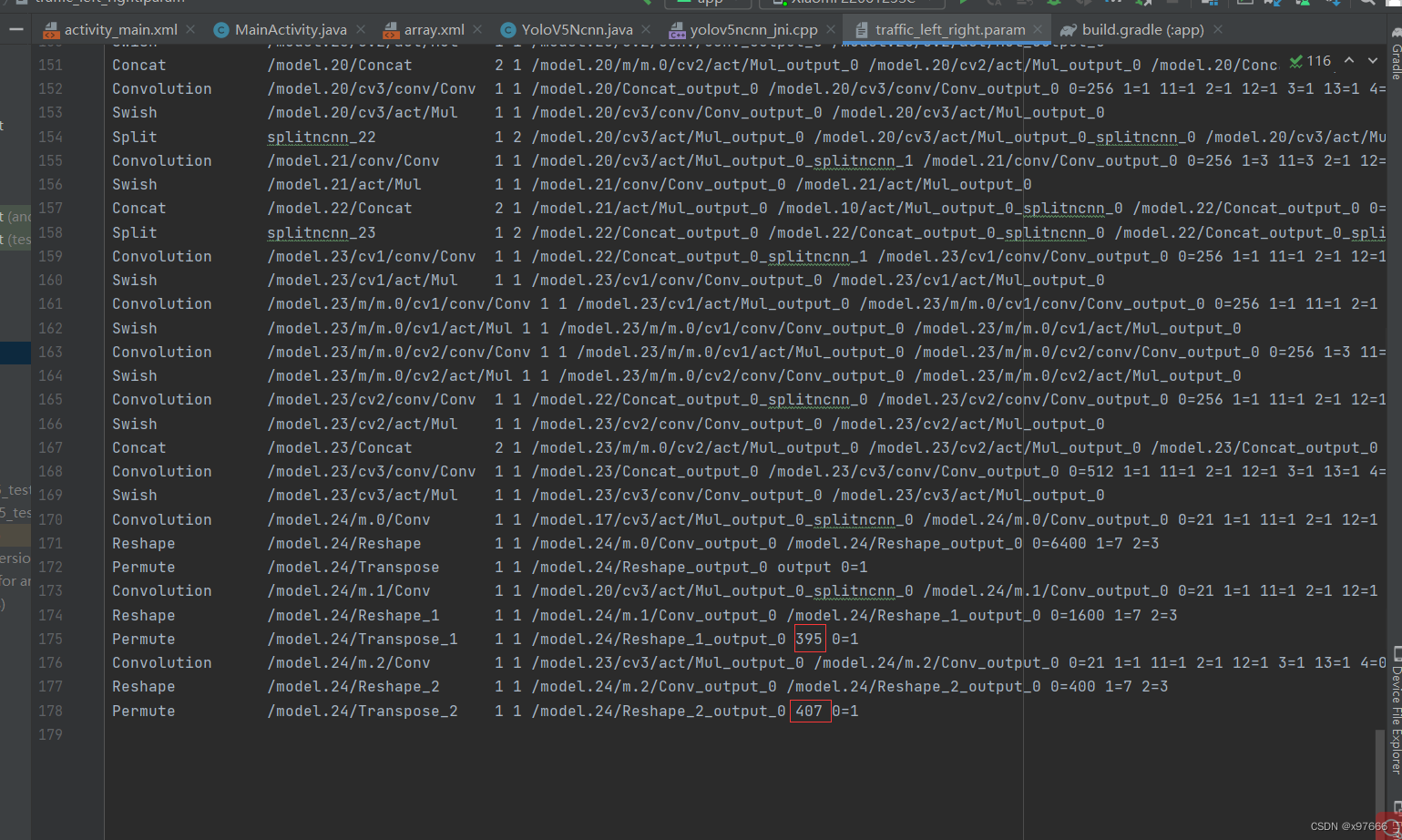Click the /model.23/Concat layer name

pyautogui.click(x=340, y=447)
